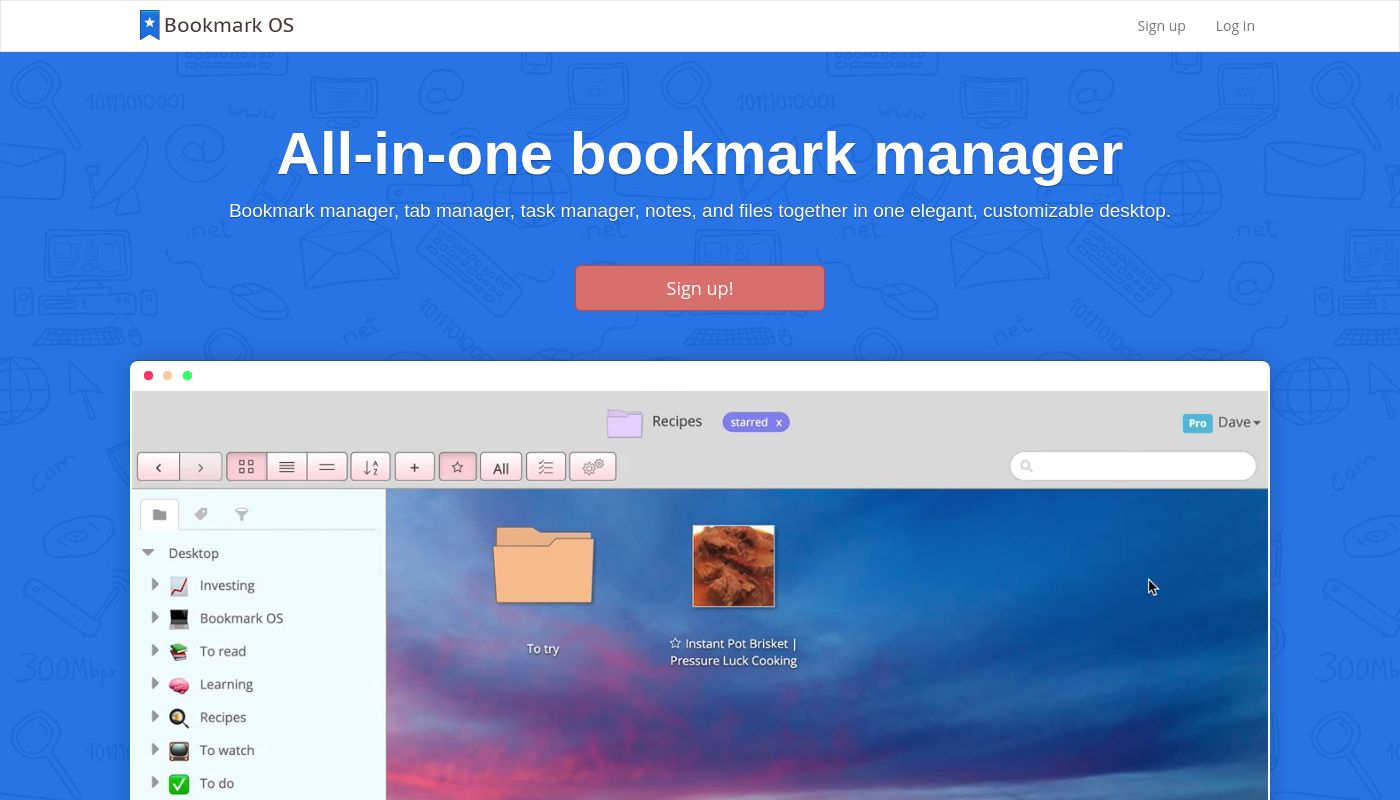Click the brain icon for Learning

179,685
